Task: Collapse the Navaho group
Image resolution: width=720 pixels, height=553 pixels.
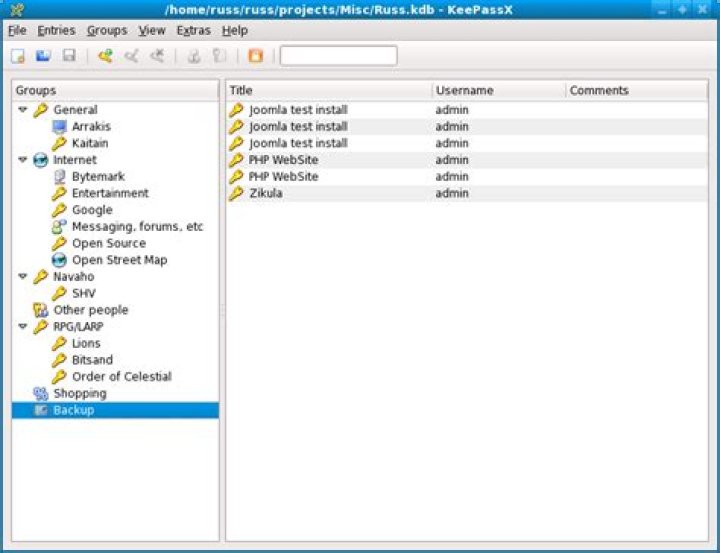Action: click(x=22, y=276)
